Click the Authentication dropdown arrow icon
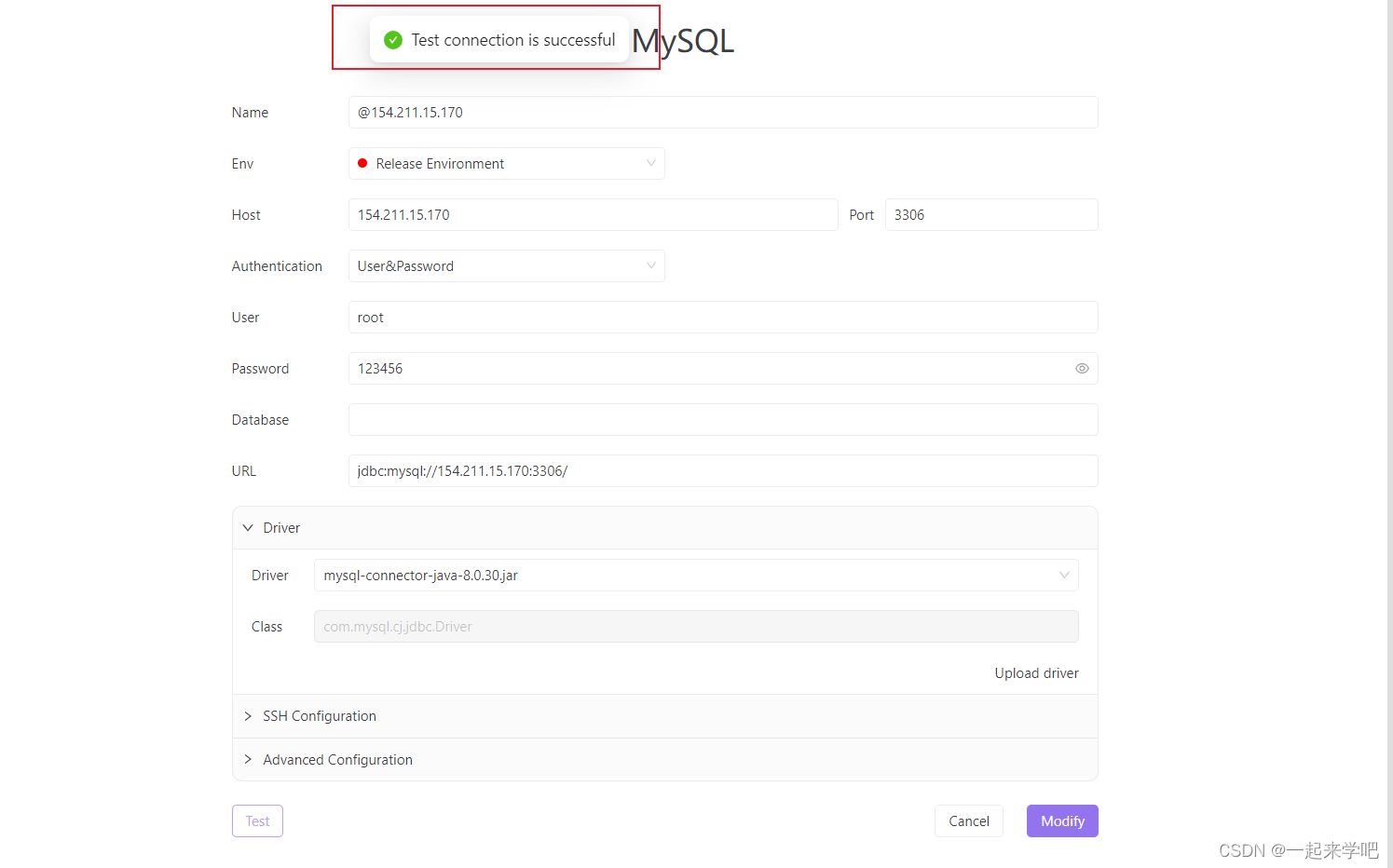 click(651, 265)
